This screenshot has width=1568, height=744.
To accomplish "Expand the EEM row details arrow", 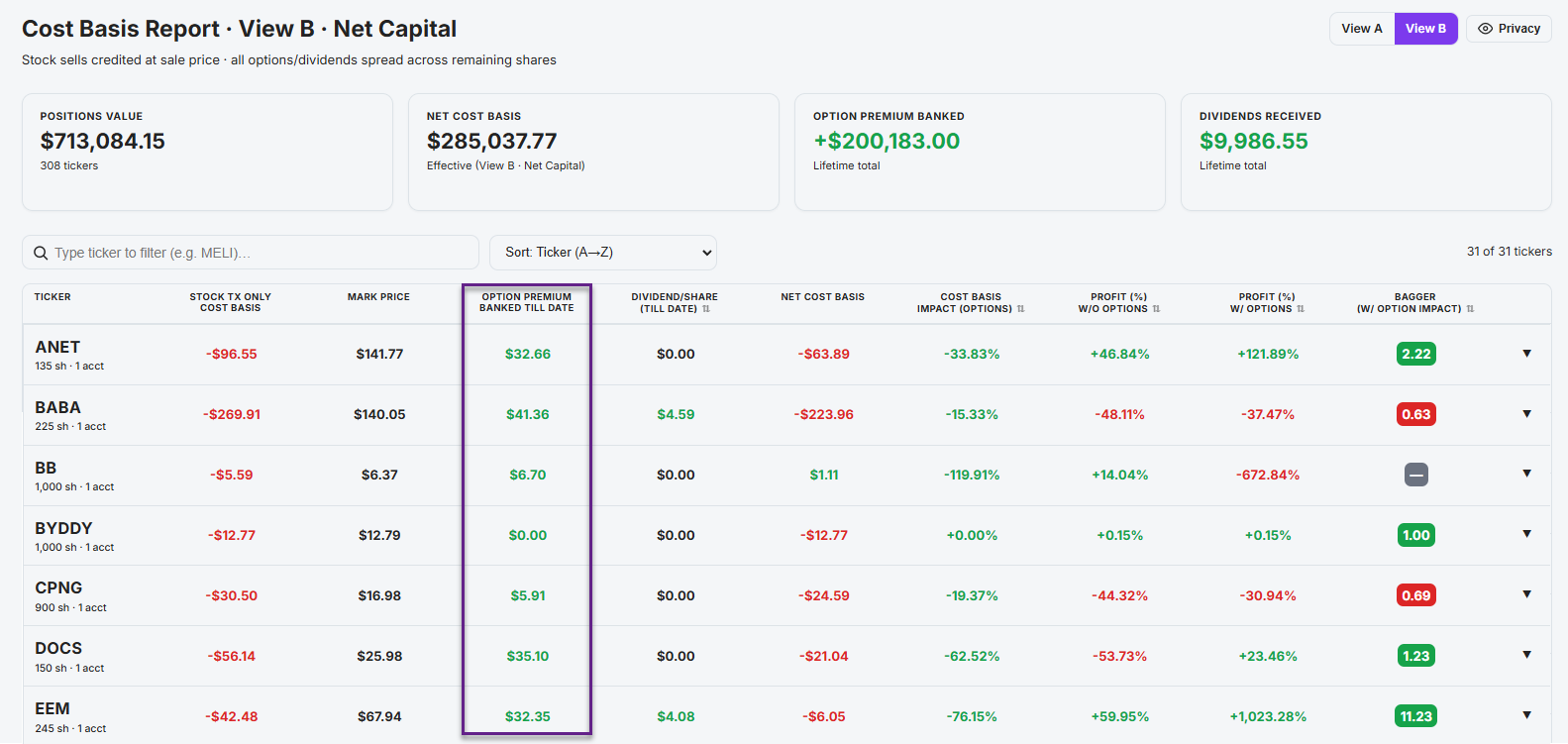I will point(1526,715).
